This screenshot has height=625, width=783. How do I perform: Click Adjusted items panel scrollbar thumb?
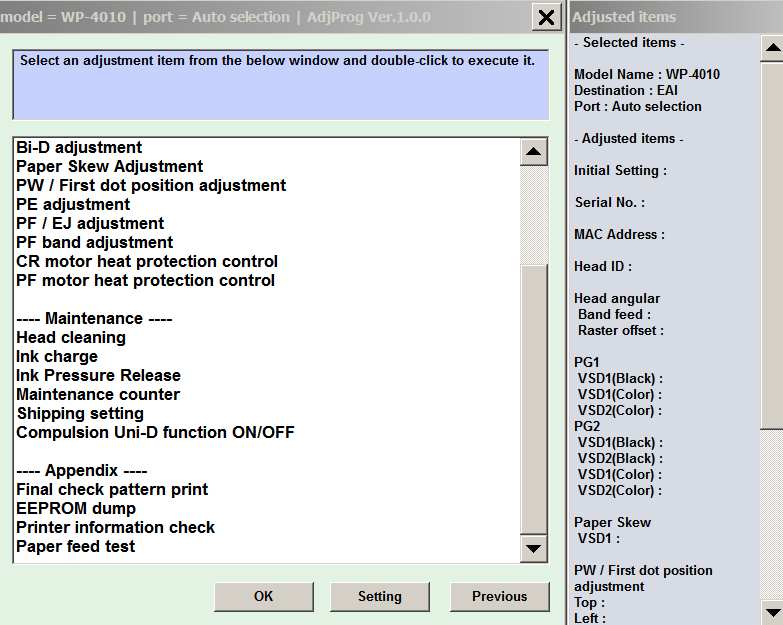coord(772,245)
